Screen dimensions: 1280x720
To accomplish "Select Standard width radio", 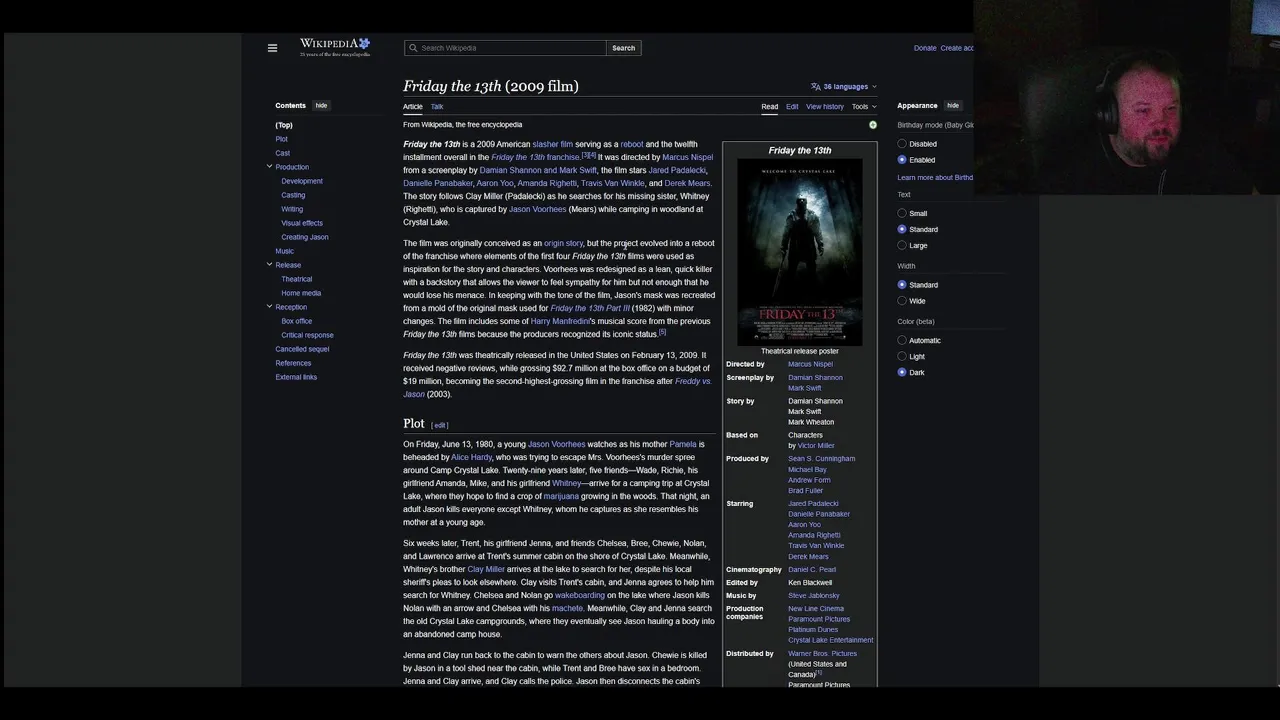I will tap(902, 285).
